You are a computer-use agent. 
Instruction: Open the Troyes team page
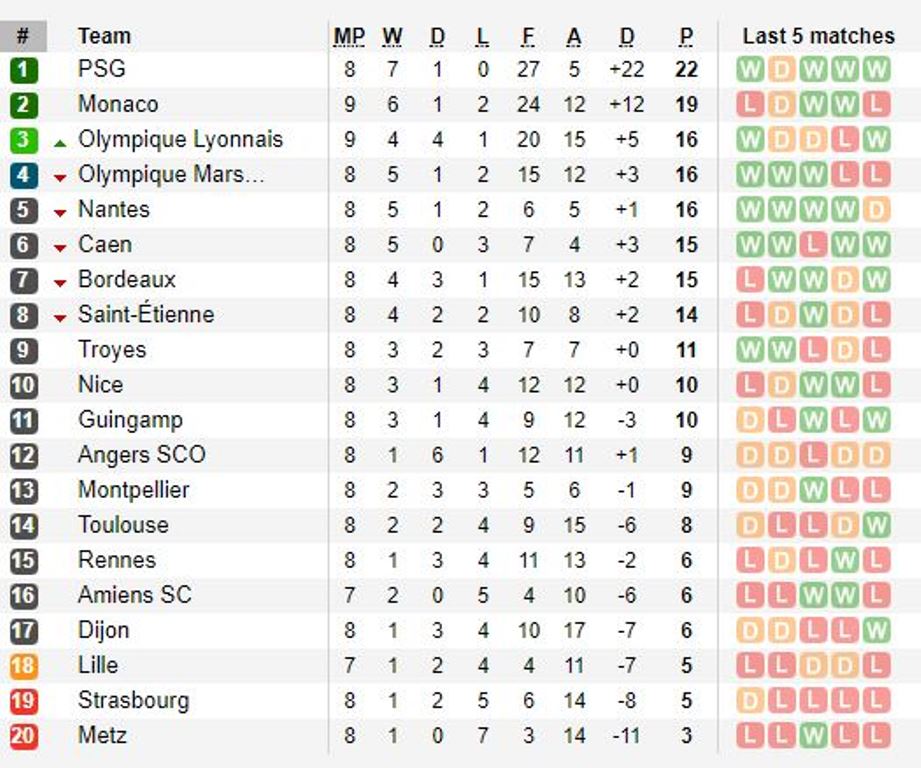(113, 349)
